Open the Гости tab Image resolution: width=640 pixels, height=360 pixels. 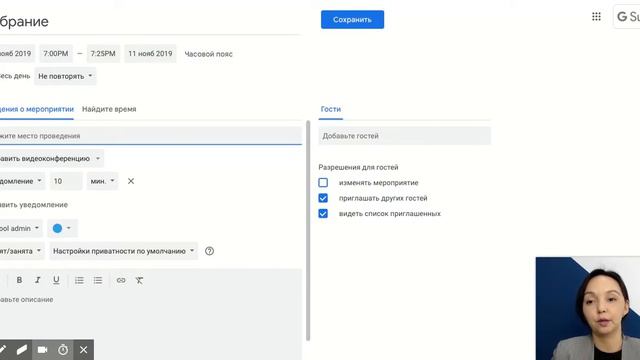pyautogui.click(x=331, y=109)
